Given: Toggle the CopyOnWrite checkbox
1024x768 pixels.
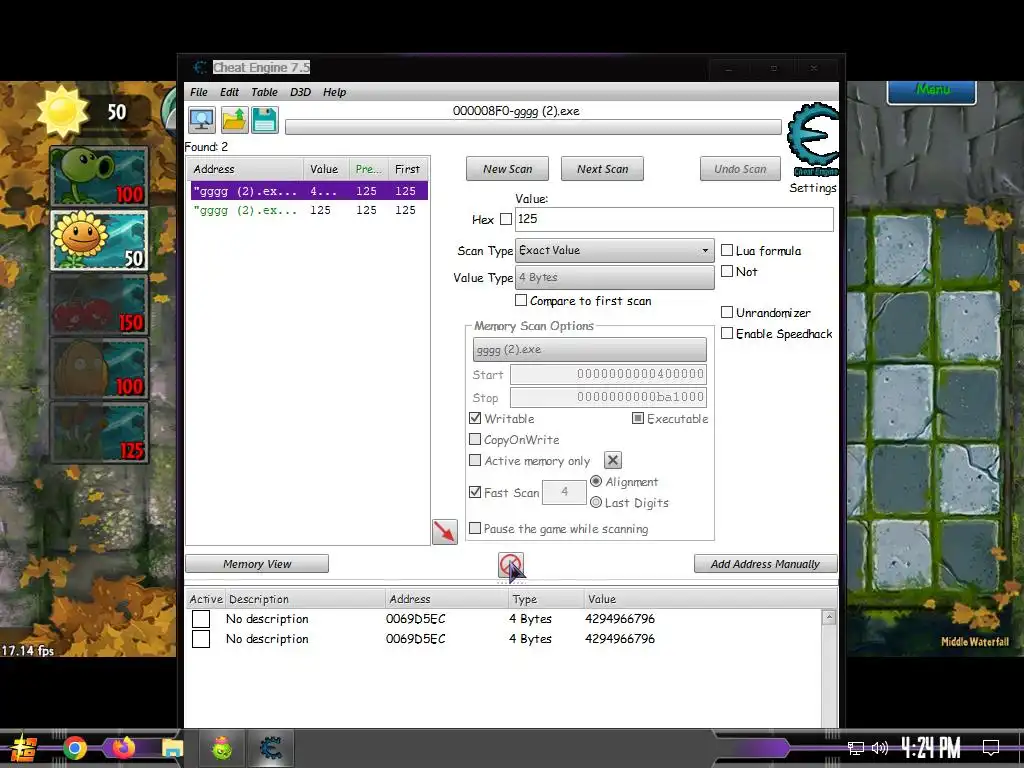Looking at the screenshot, I should pos(475,439).
